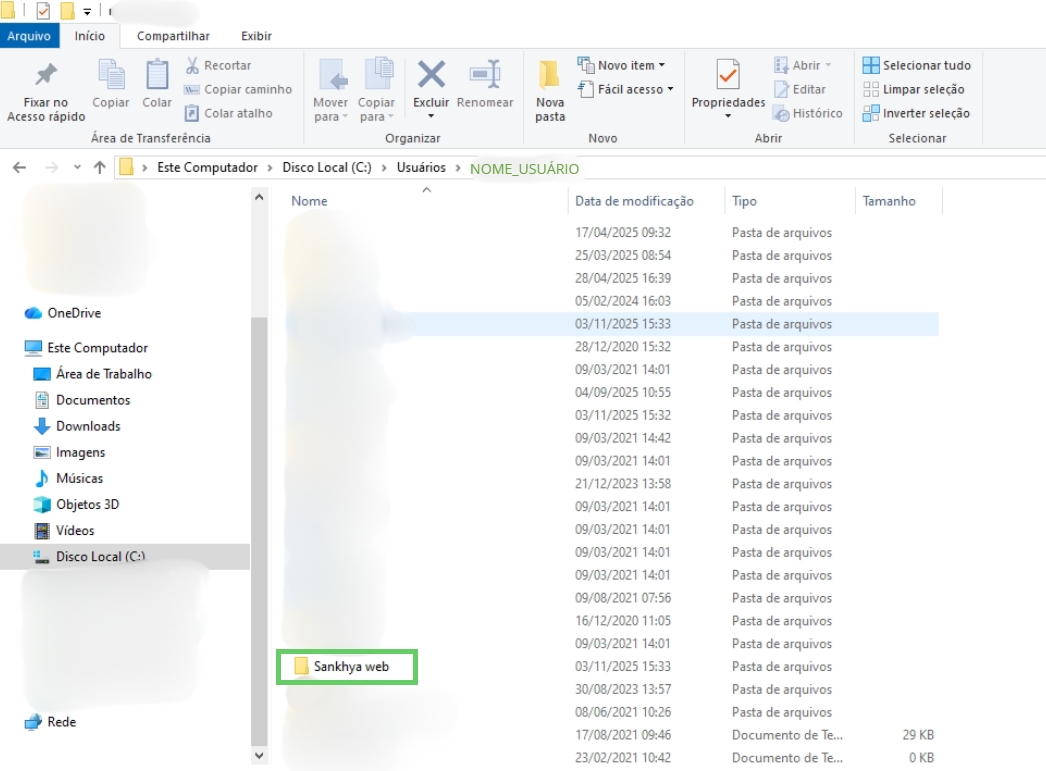Select OneDrive in navigation pane
Viewport: 1046px width, 771px height.
63,313
